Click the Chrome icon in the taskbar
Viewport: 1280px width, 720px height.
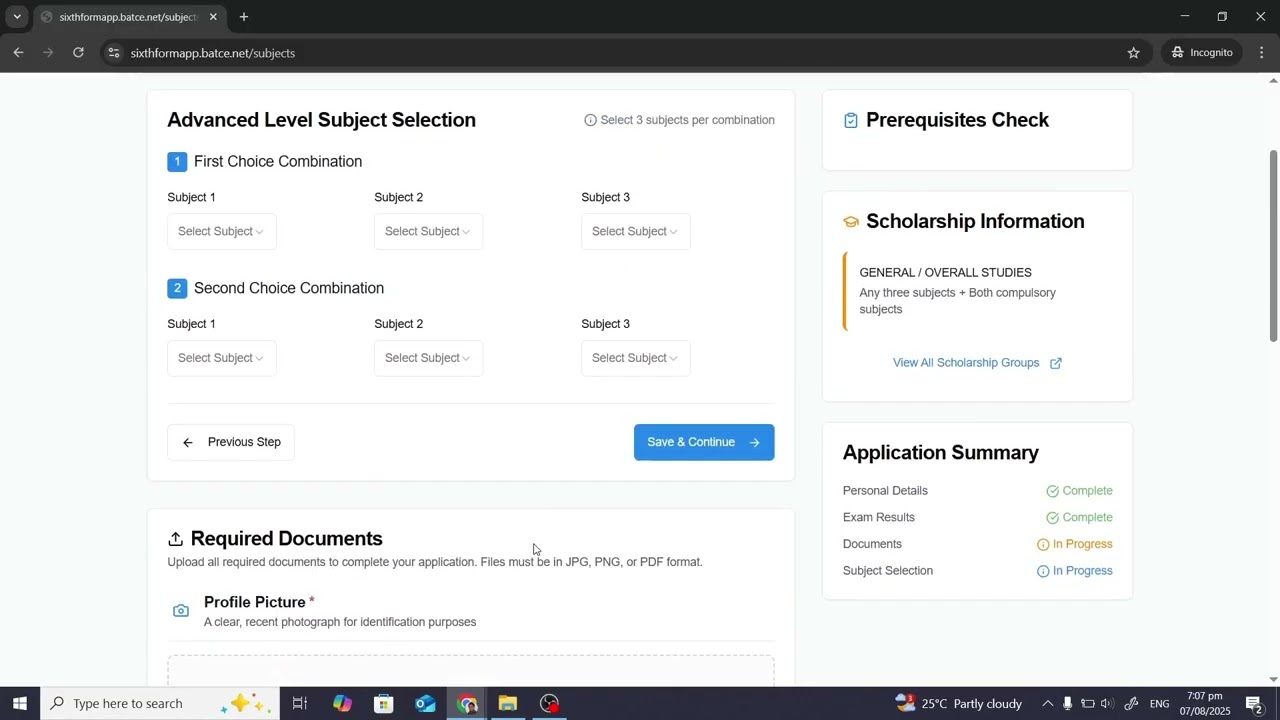467,703
